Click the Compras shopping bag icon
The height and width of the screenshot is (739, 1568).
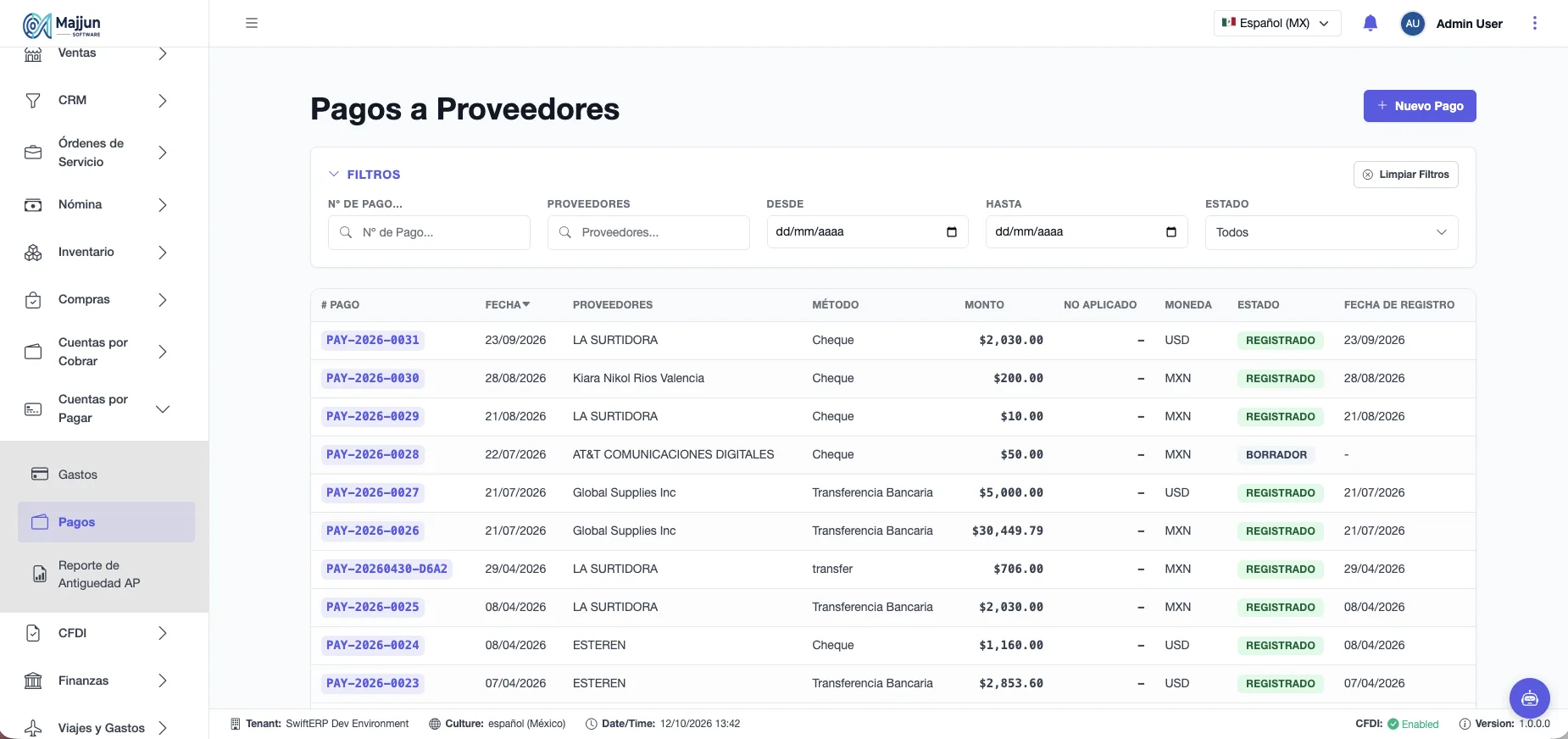(x=33, y=300)
